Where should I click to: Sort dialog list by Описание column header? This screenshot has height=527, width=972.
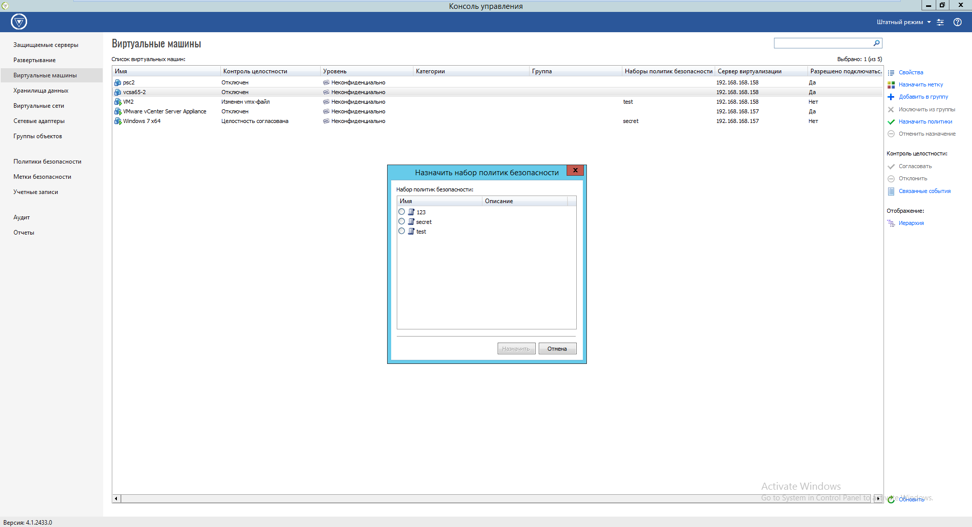click(x=525, y=201)
